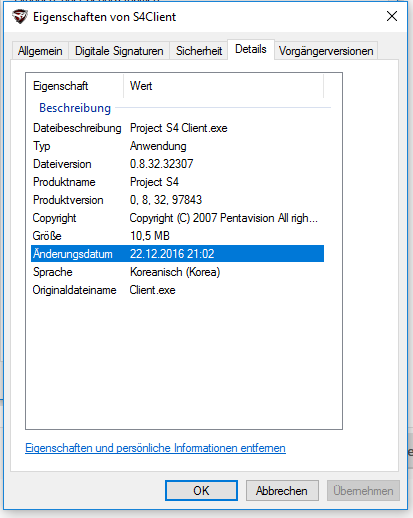413x518 pixels.
Task: Close the Eigenschaften von S4Client dialog
Action: tap(392, 16)
